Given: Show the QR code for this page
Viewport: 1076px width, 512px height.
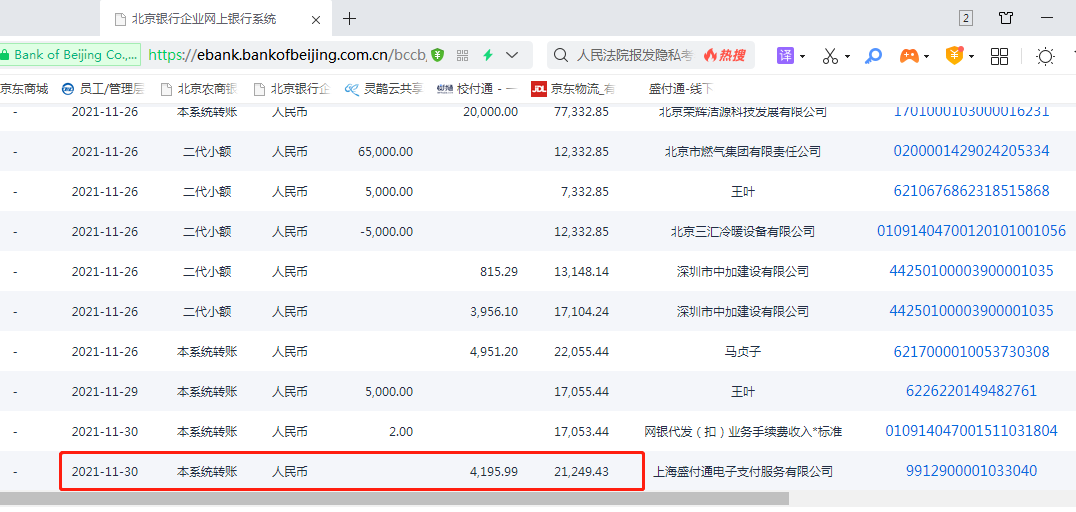Looking at the screenshot, I should click(x=463, y=55).
